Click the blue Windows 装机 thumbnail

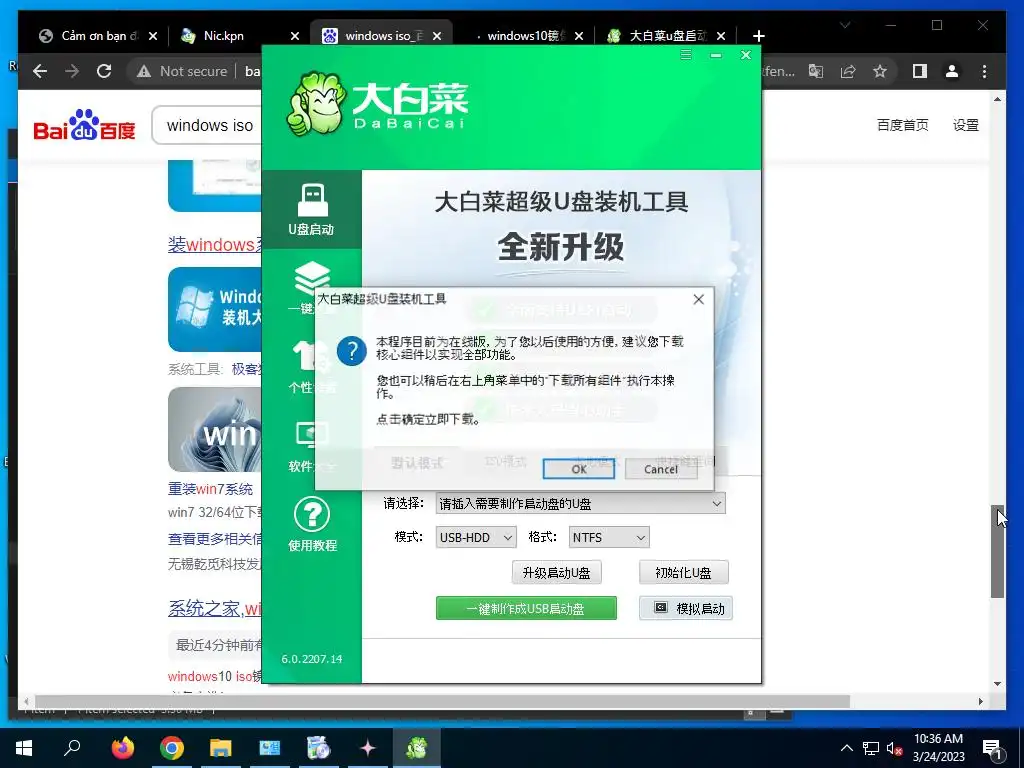(x=215, y=310)
